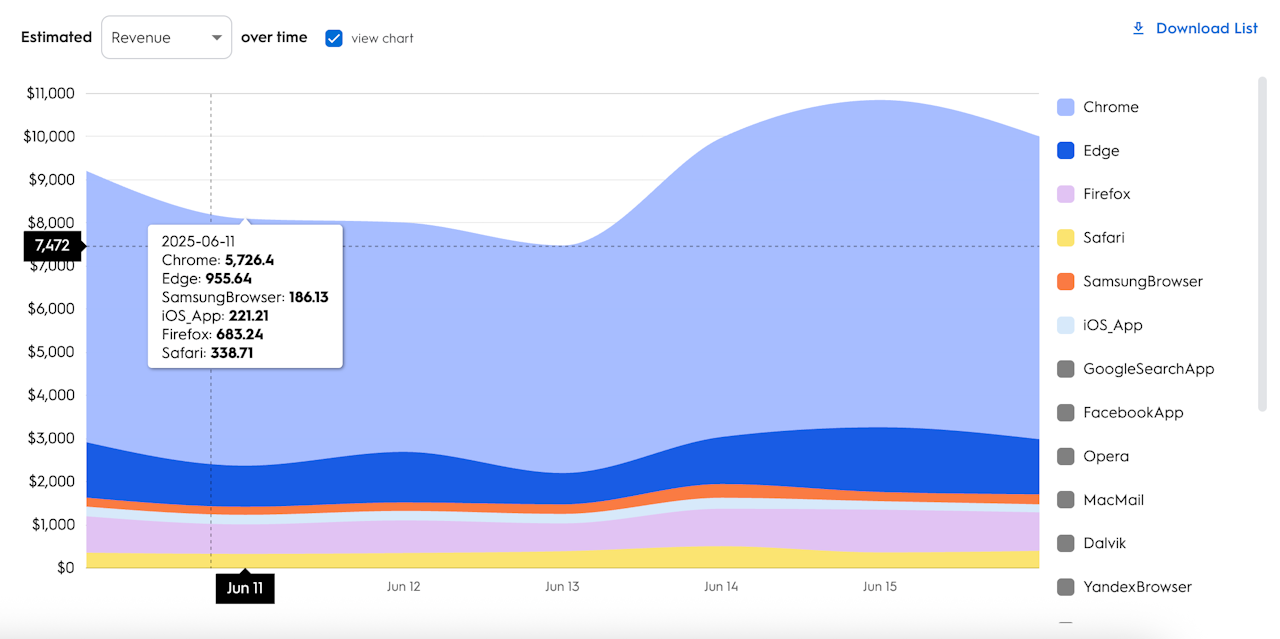Click the Revenue dropdown arrow

pos(216,38)
